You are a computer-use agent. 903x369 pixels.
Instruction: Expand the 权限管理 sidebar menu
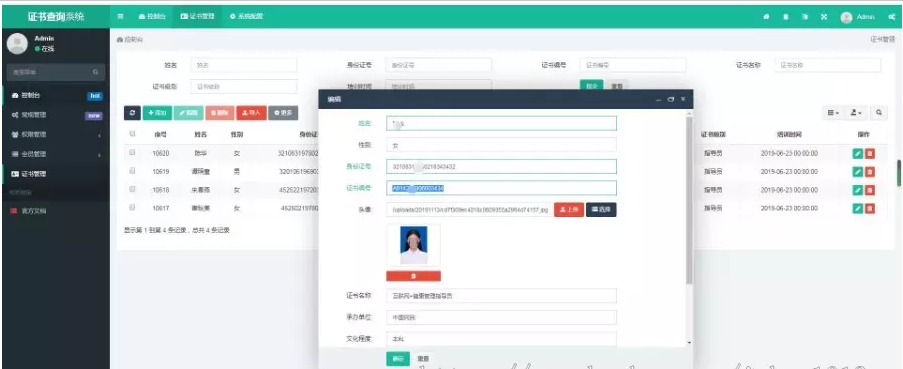click(56, 135)
